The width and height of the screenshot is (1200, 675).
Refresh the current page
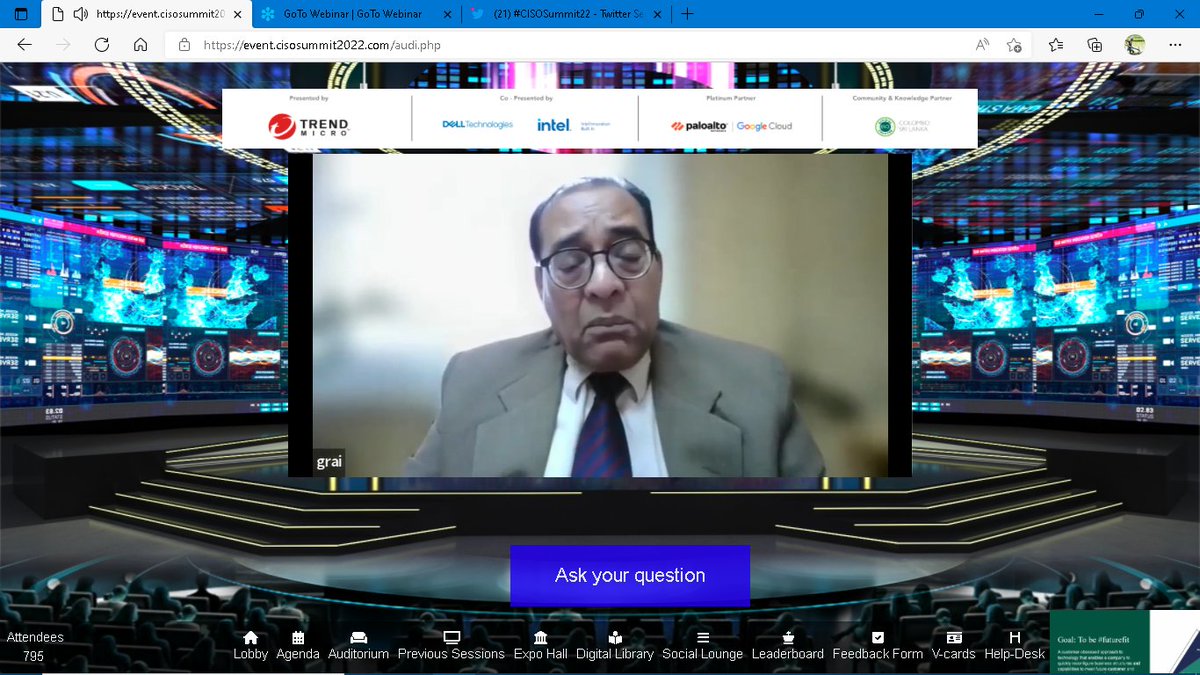click(x=102, y=45)
